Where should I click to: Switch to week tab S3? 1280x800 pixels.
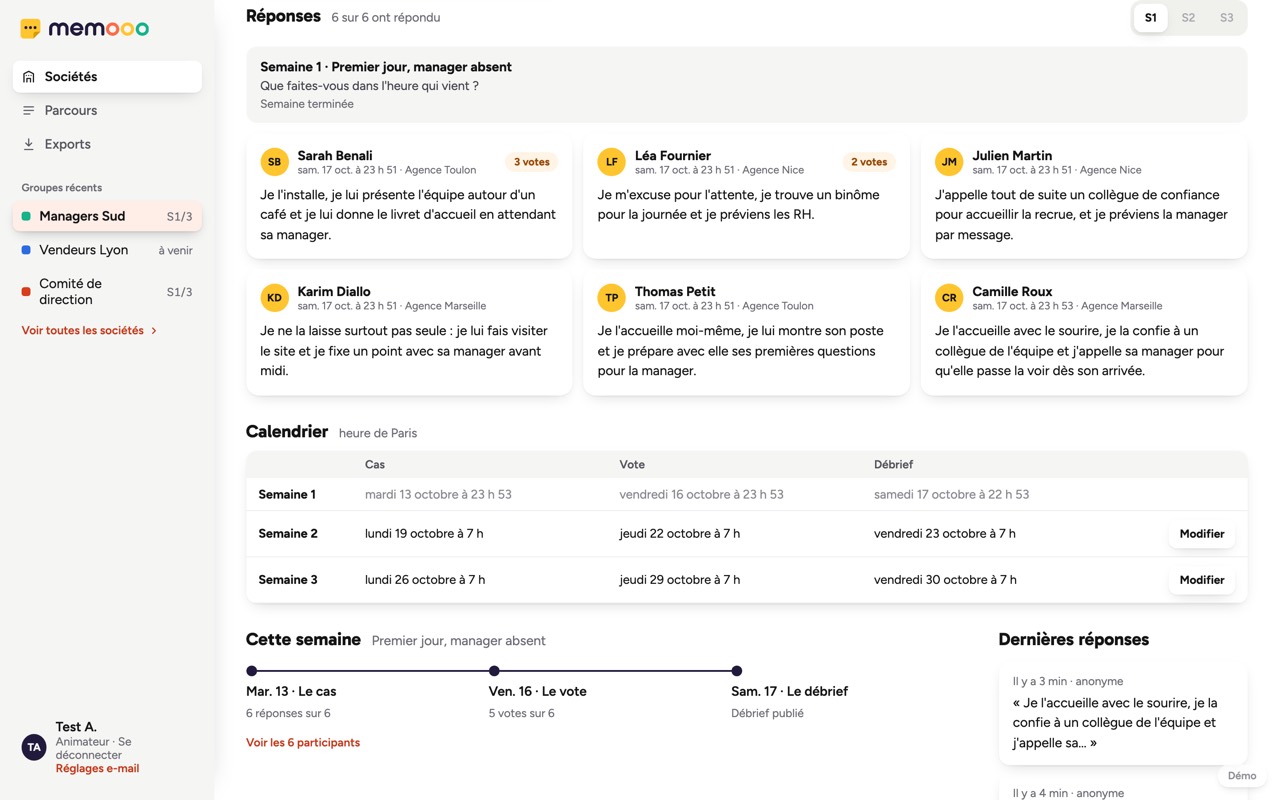point(1226,18)
